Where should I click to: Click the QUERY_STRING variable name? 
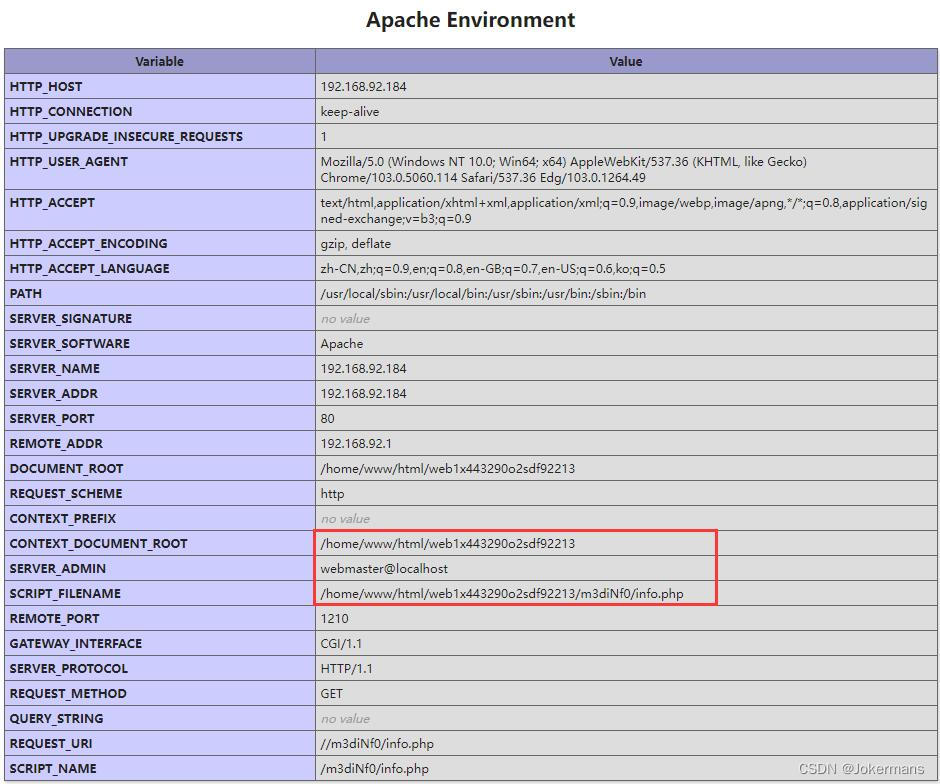(x=56, y=719)
